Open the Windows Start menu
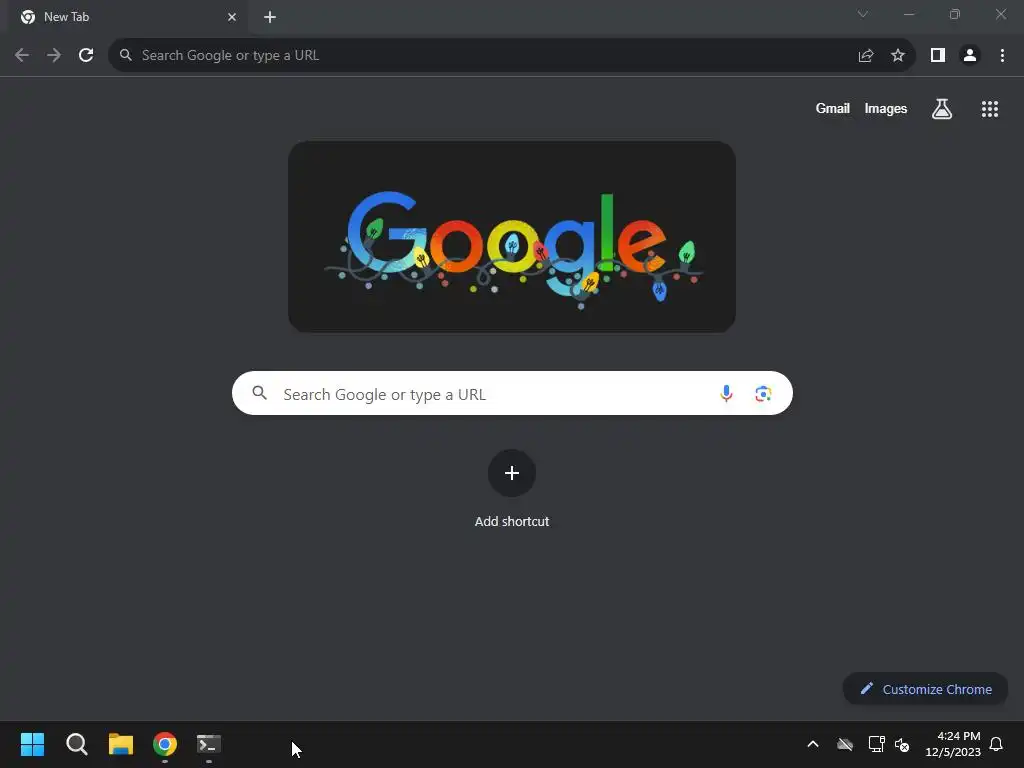This screenshot has height=768, width=1024. click(33, 744)
